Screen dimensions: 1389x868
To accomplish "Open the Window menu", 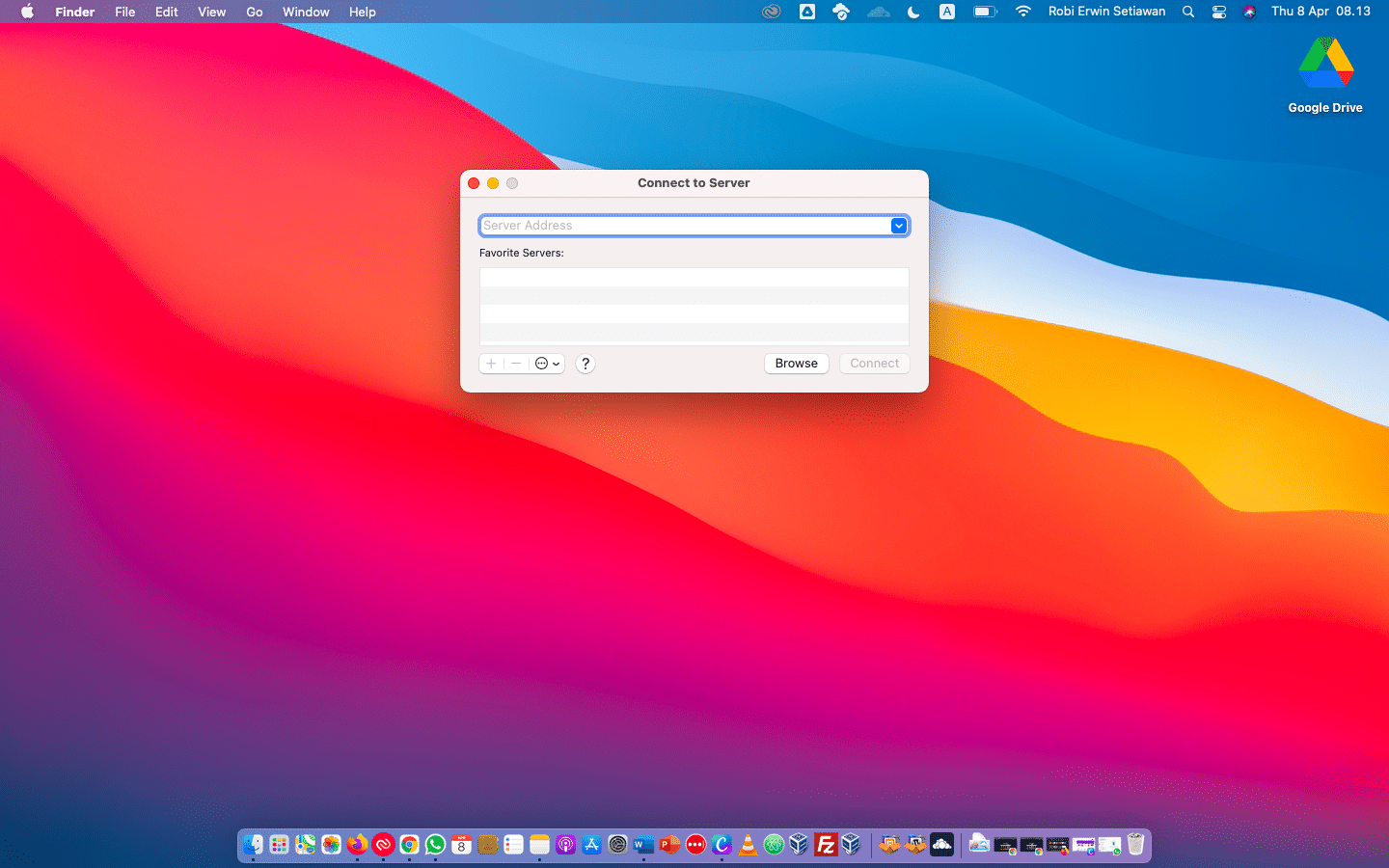I will [x=306, y=12].
